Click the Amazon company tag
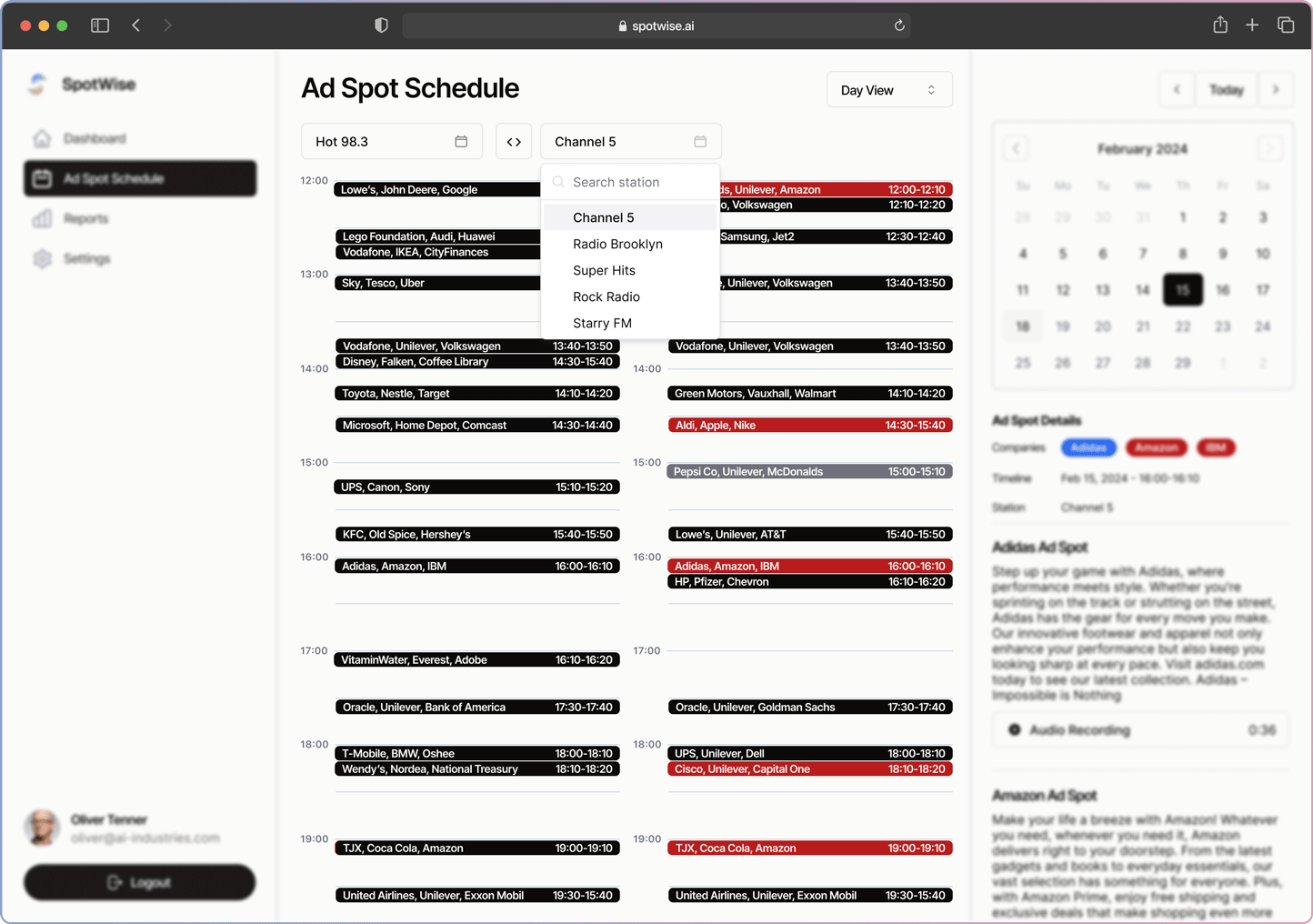 pyautogui.click(x=1157, y=447)
